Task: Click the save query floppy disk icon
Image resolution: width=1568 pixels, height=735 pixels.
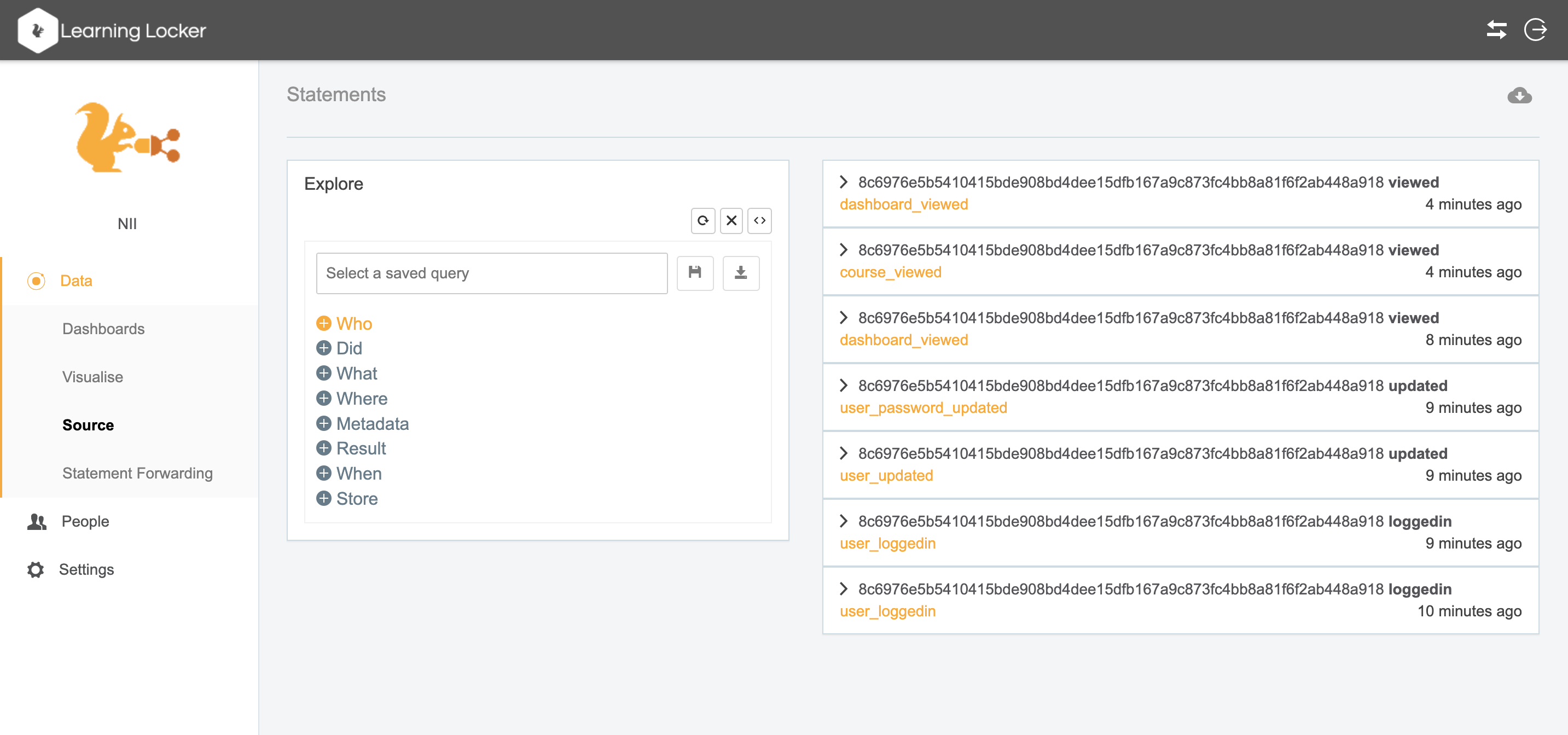Action: click(694, 272)
